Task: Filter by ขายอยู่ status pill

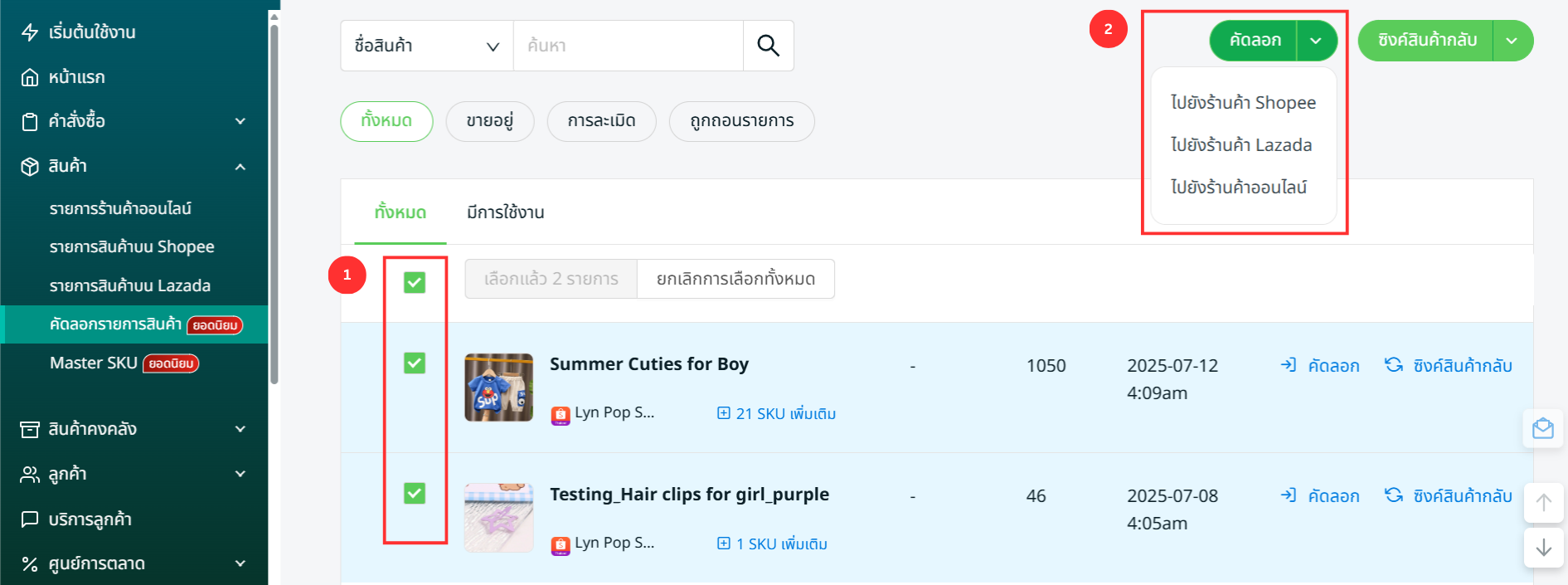Action: tap(489, 121)
